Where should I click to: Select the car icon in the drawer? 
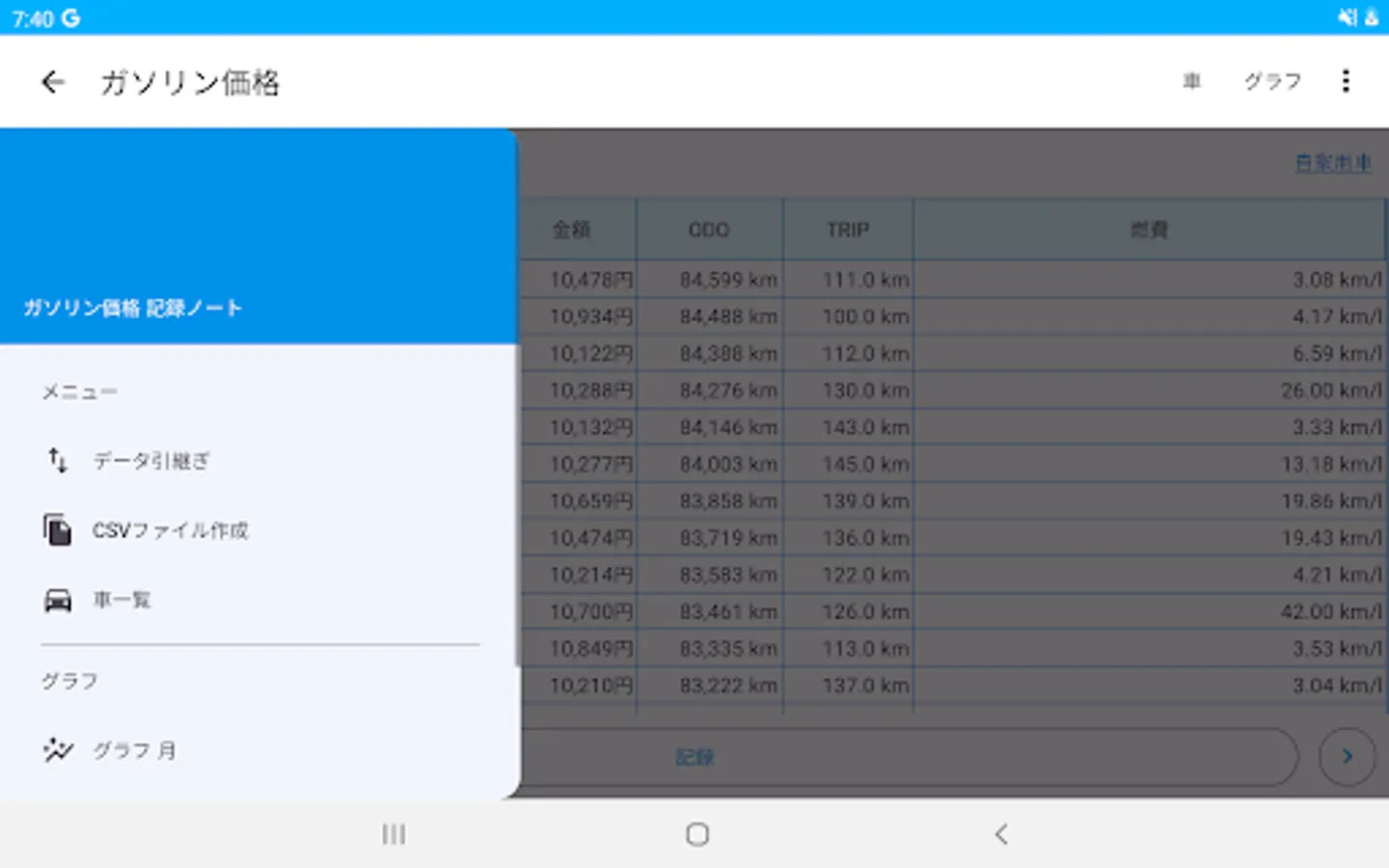point(58,600)
